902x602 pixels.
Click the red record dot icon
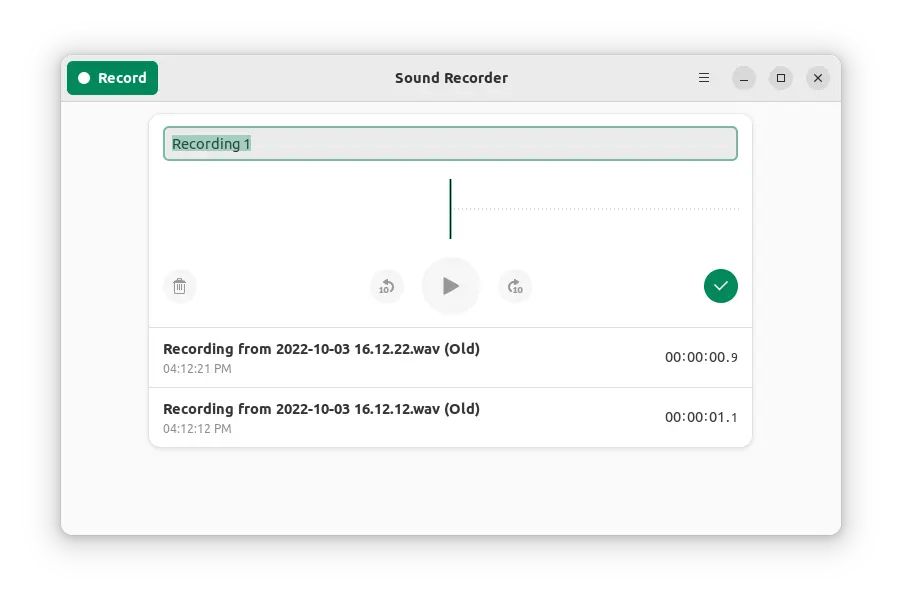[x=85, y=77]
